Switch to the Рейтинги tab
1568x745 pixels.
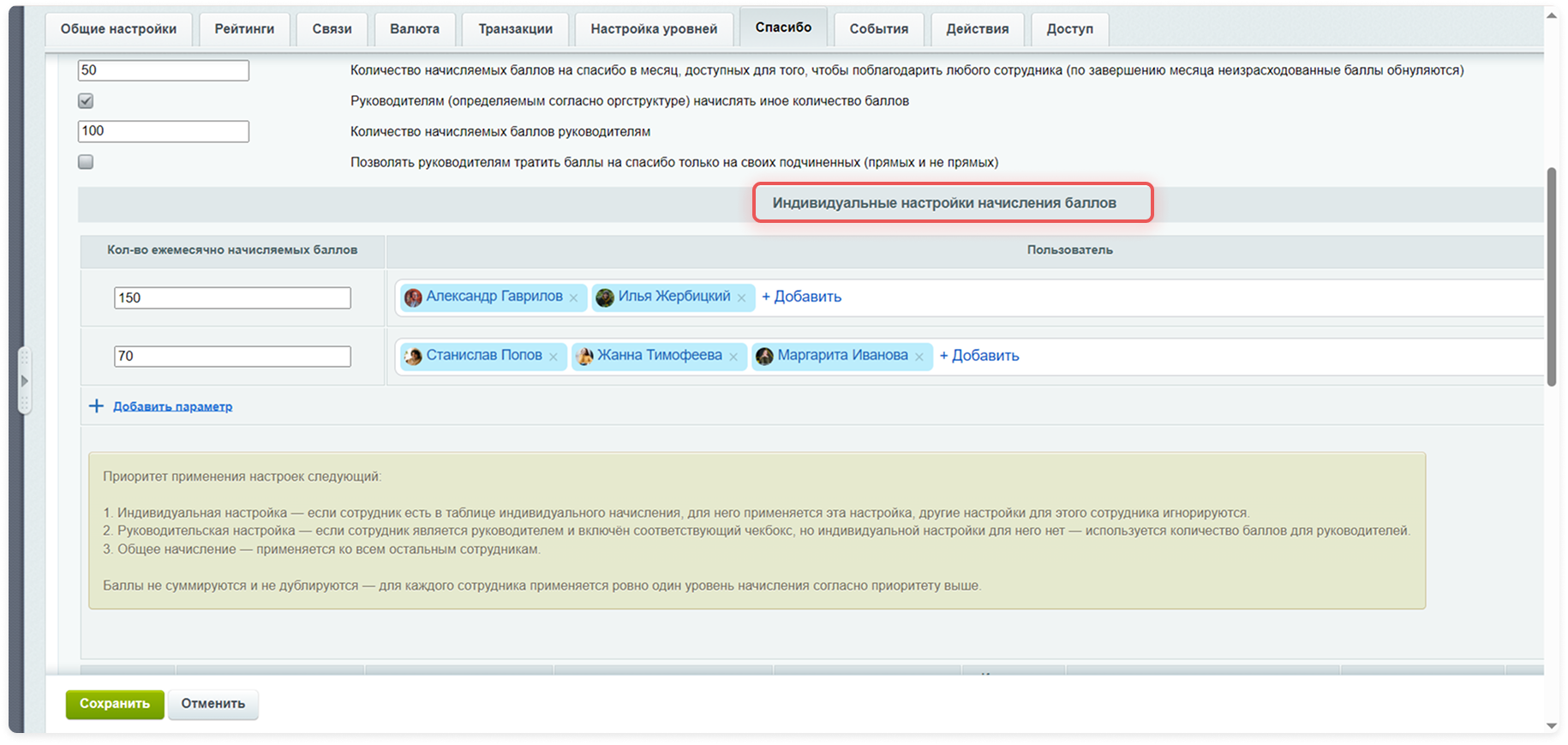pyautogui.click(x=244, y=29)
